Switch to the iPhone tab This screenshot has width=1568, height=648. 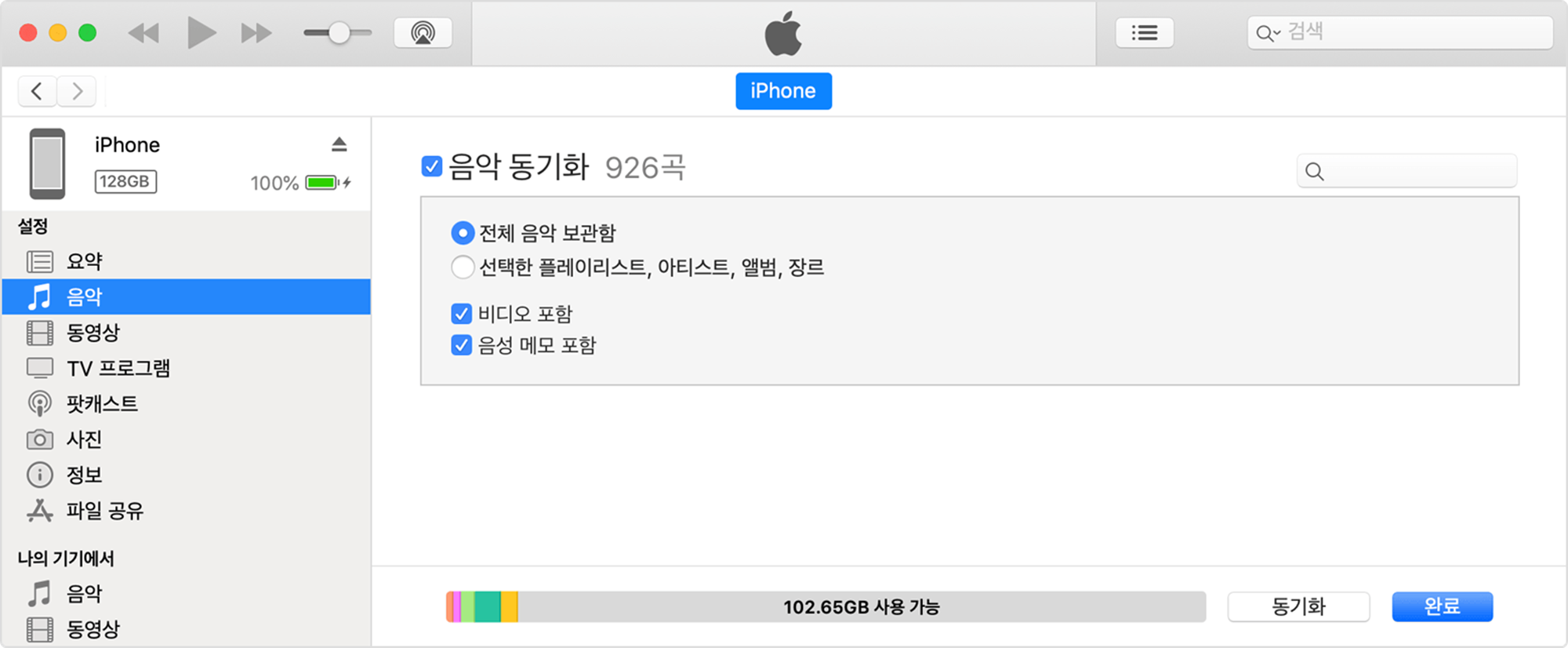click(783, 90)
